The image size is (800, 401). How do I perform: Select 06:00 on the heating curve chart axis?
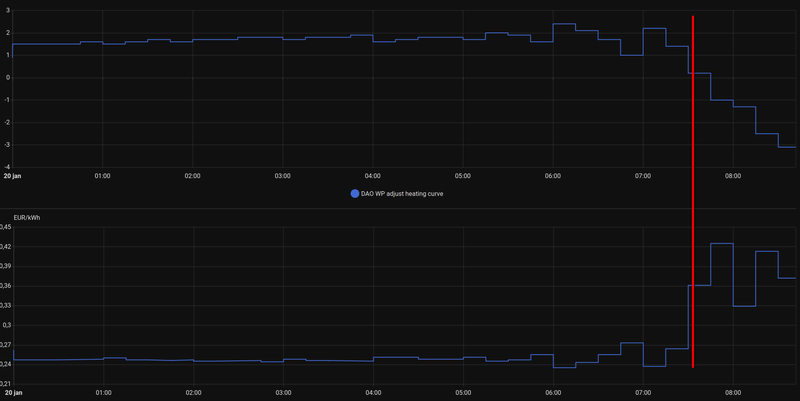pyautogui.click(x=553, y=176)
